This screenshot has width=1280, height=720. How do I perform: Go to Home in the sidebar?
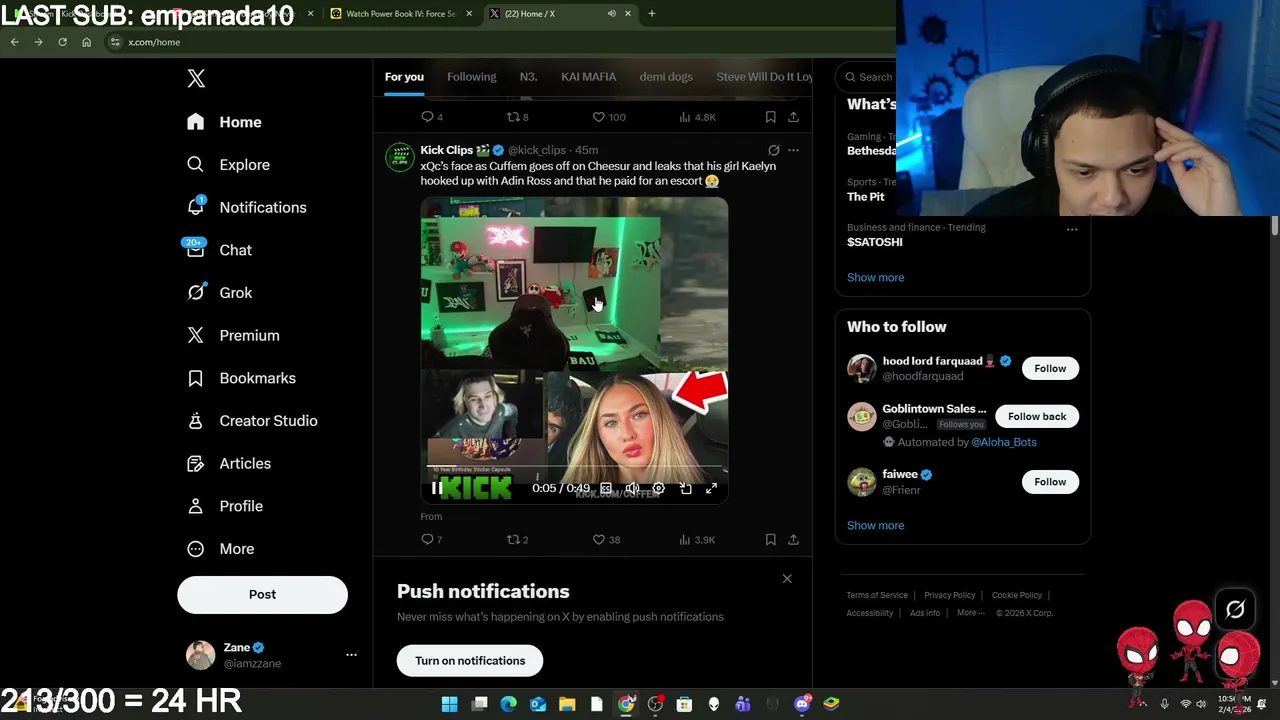tap(224, 122)
